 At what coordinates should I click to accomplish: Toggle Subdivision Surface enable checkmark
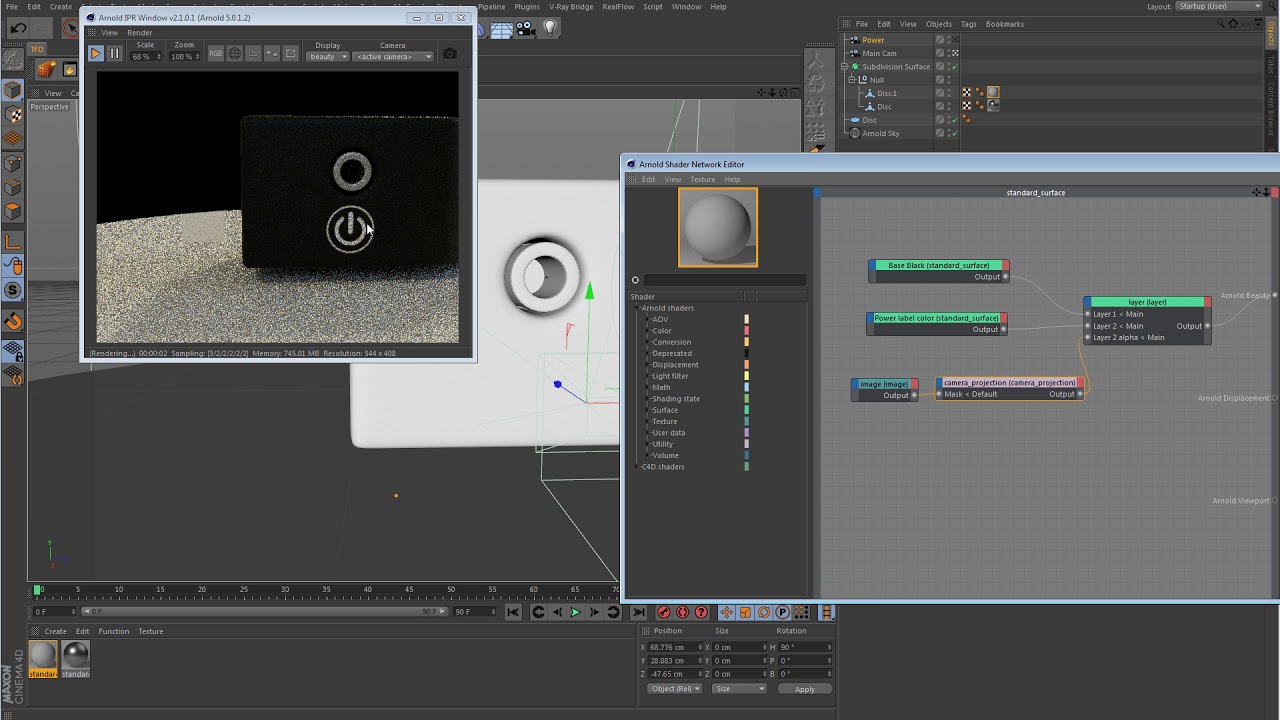pyautogui.click(x=955, y=66)
